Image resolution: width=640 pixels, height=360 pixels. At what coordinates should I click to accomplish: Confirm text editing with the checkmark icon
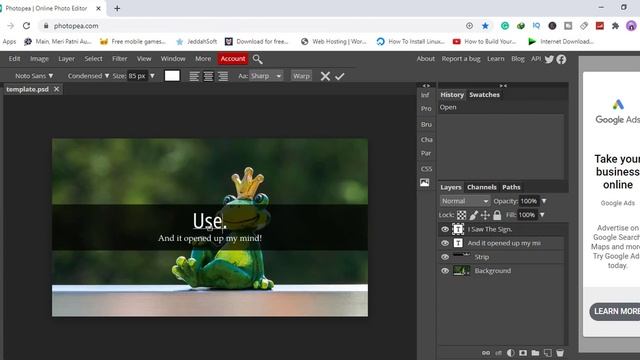point(340,76)
